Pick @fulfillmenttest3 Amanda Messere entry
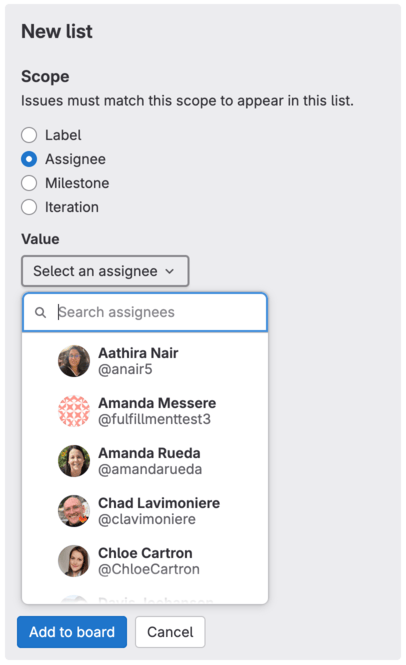Image resolution: width=406 pixels, height=665 pixels. (145, 411)
